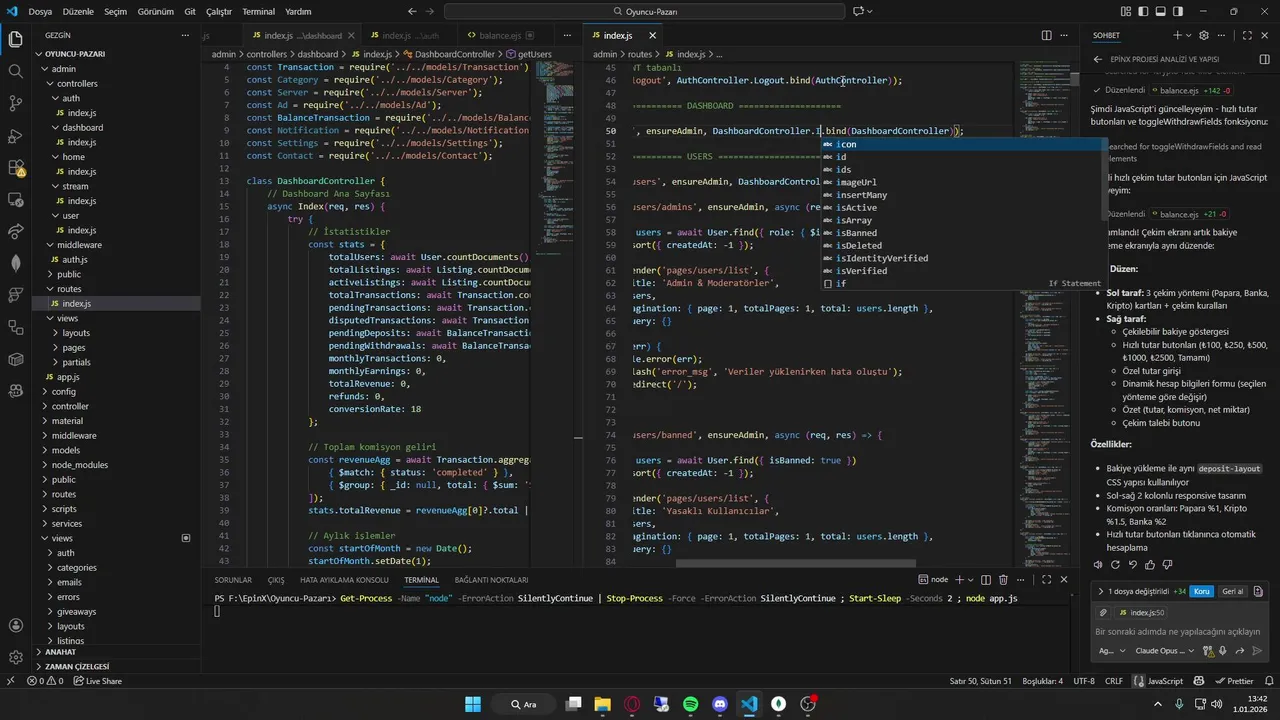Viewport: 1280px width, 720px height.
Task: Open the Claude Opus model dropdown
Action: click(1165, 651)
